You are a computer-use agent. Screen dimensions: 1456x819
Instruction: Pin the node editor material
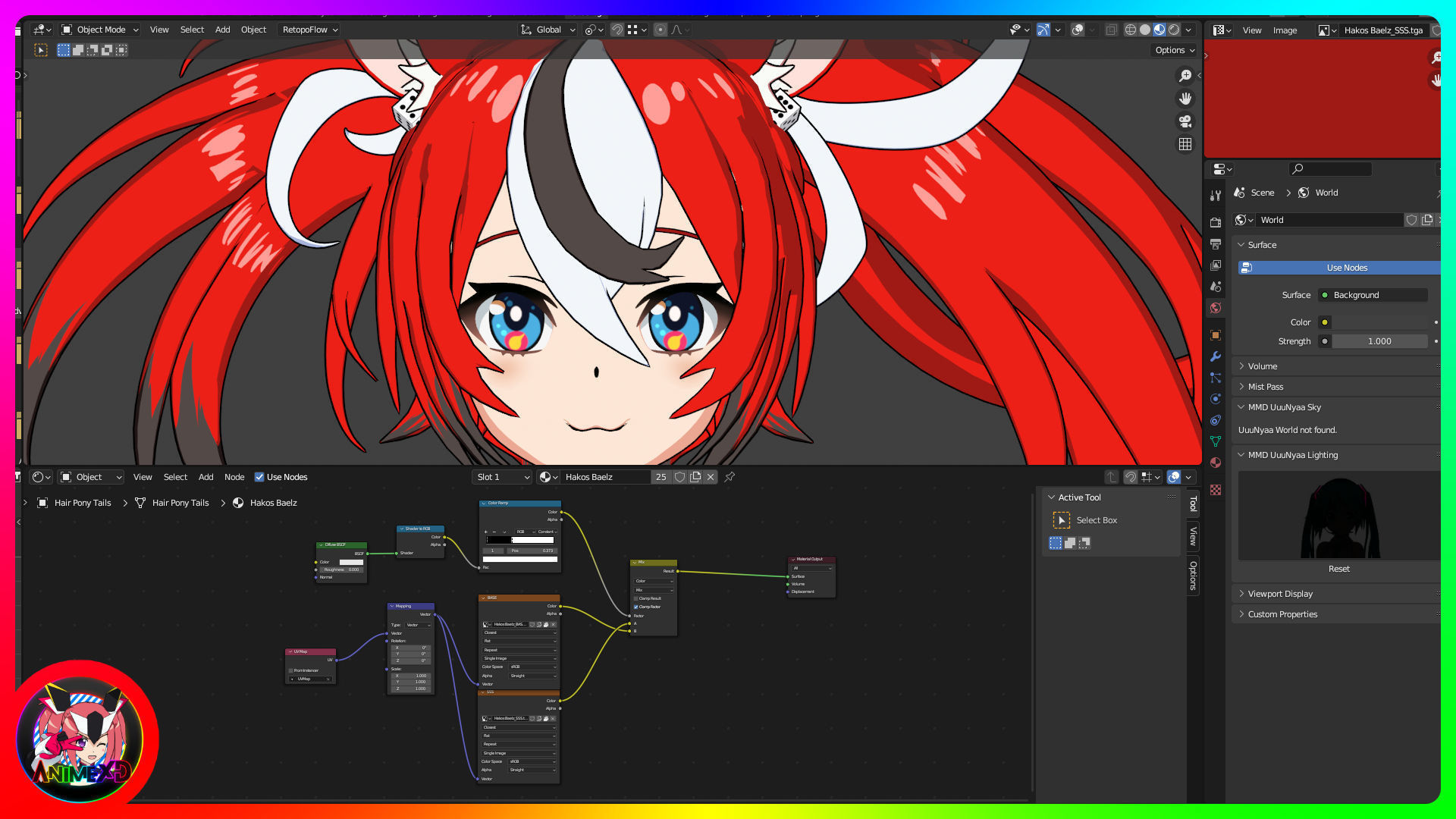[x=730, y=477]
